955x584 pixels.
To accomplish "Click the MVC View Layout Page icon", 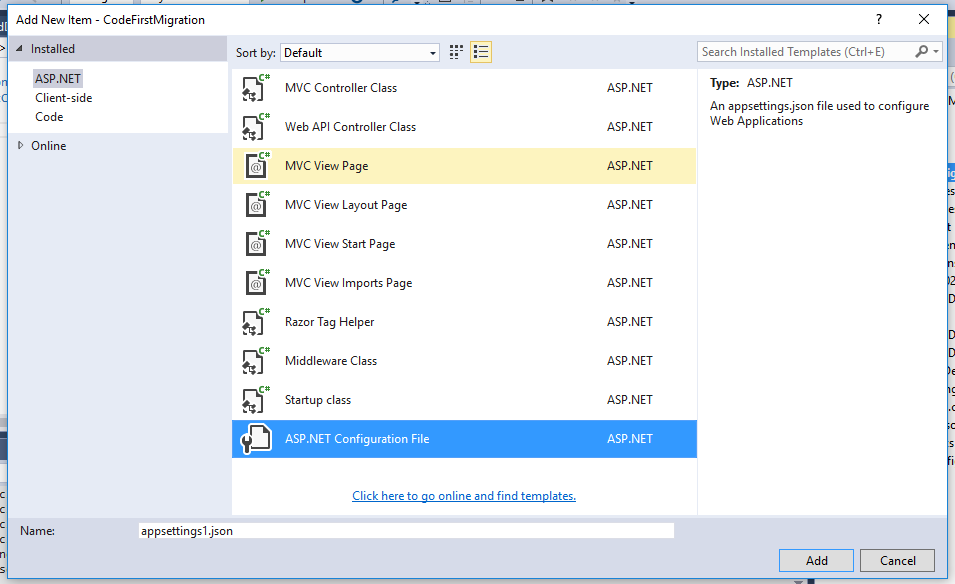I will pos(256,205).
